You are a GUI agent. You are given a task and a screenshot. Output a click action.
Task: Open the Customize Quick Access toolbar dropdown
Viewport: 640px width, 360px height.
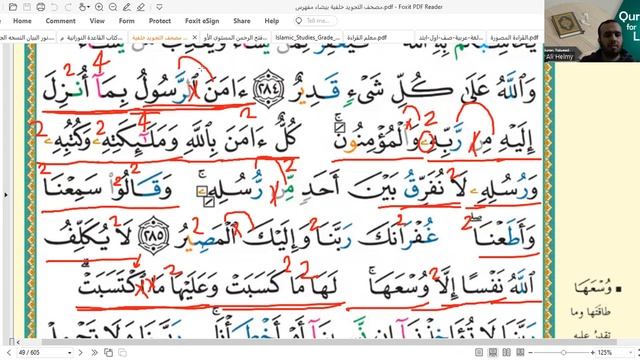[x=159, y=7]
